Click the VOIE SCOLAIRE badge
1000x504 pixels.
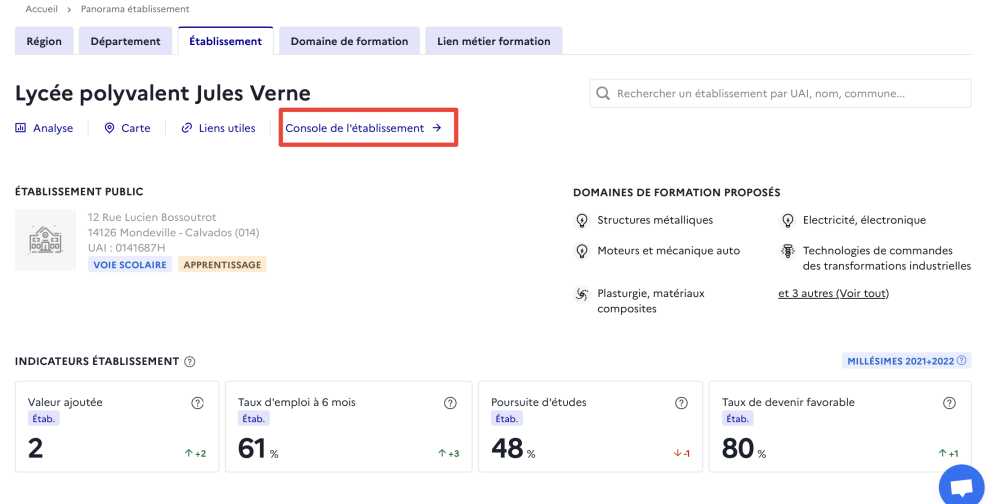pos(130,265)
